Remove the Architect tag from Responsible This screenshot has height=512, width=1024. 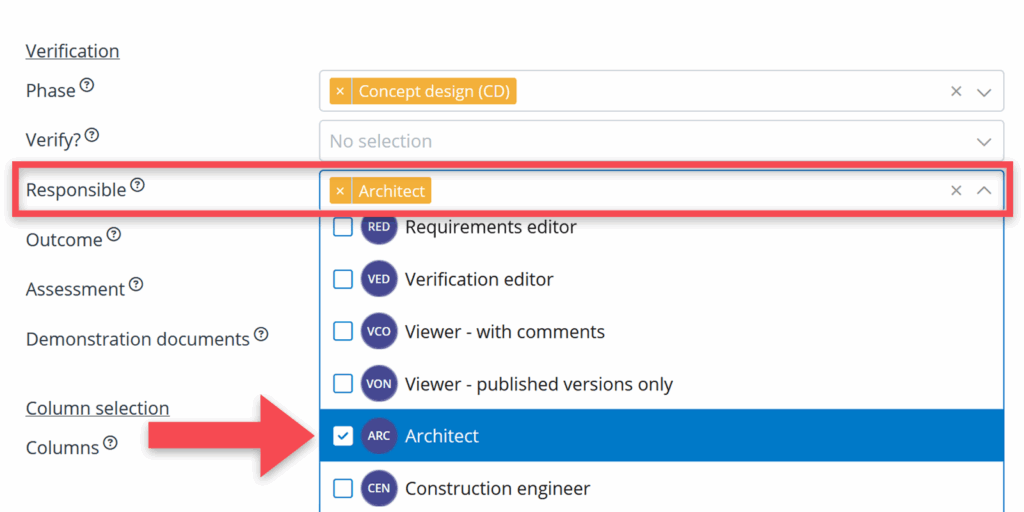[340, 191]
